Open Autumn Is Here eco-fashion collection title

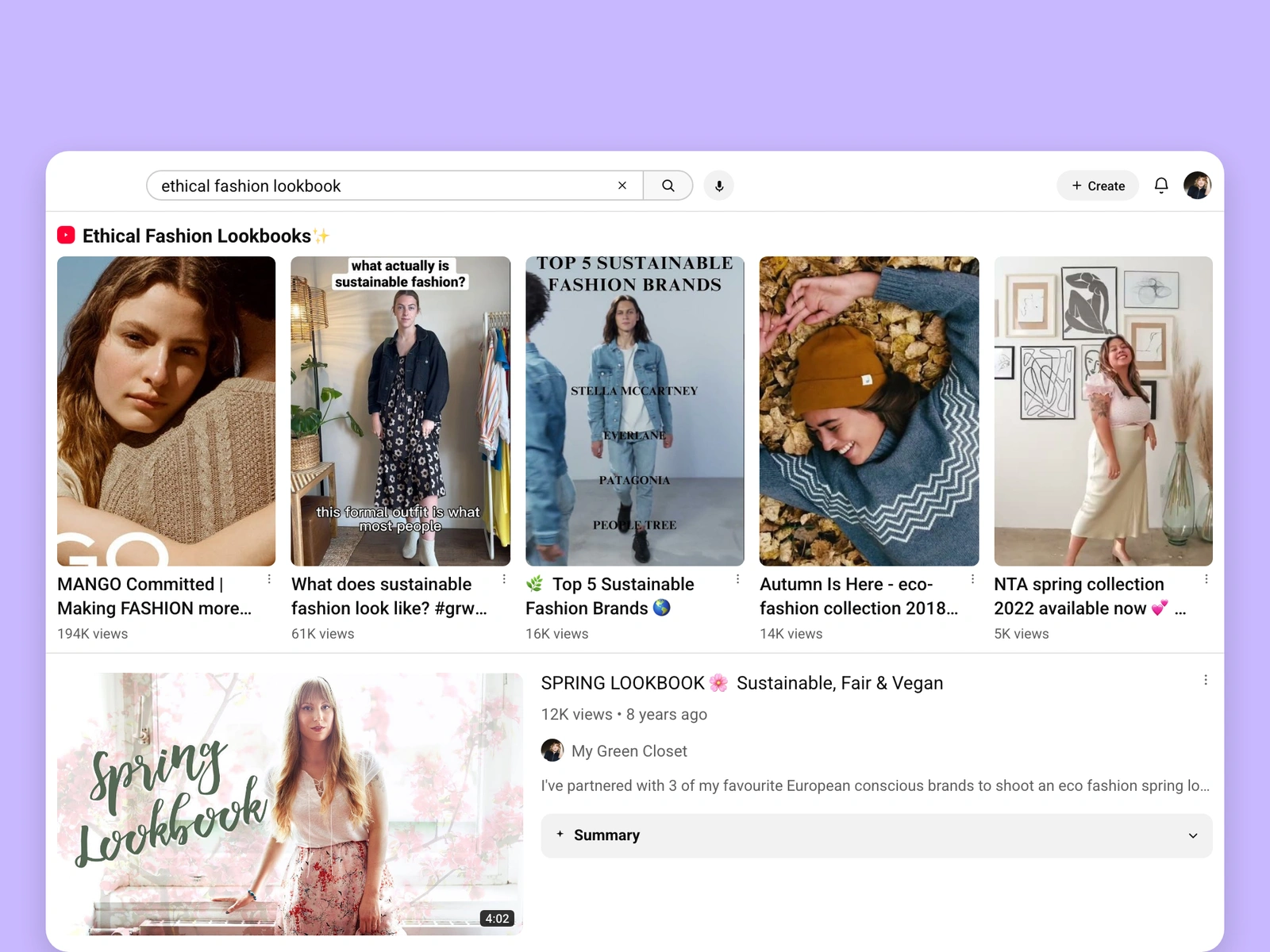click(859, 596)
